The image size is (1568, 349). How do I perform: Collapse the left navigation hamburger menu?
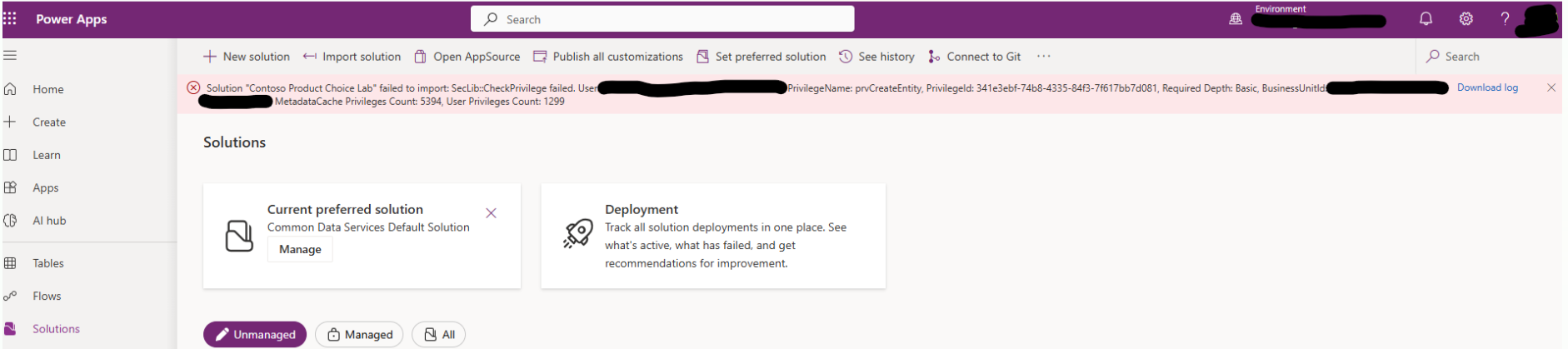click(x=10, y=56)
